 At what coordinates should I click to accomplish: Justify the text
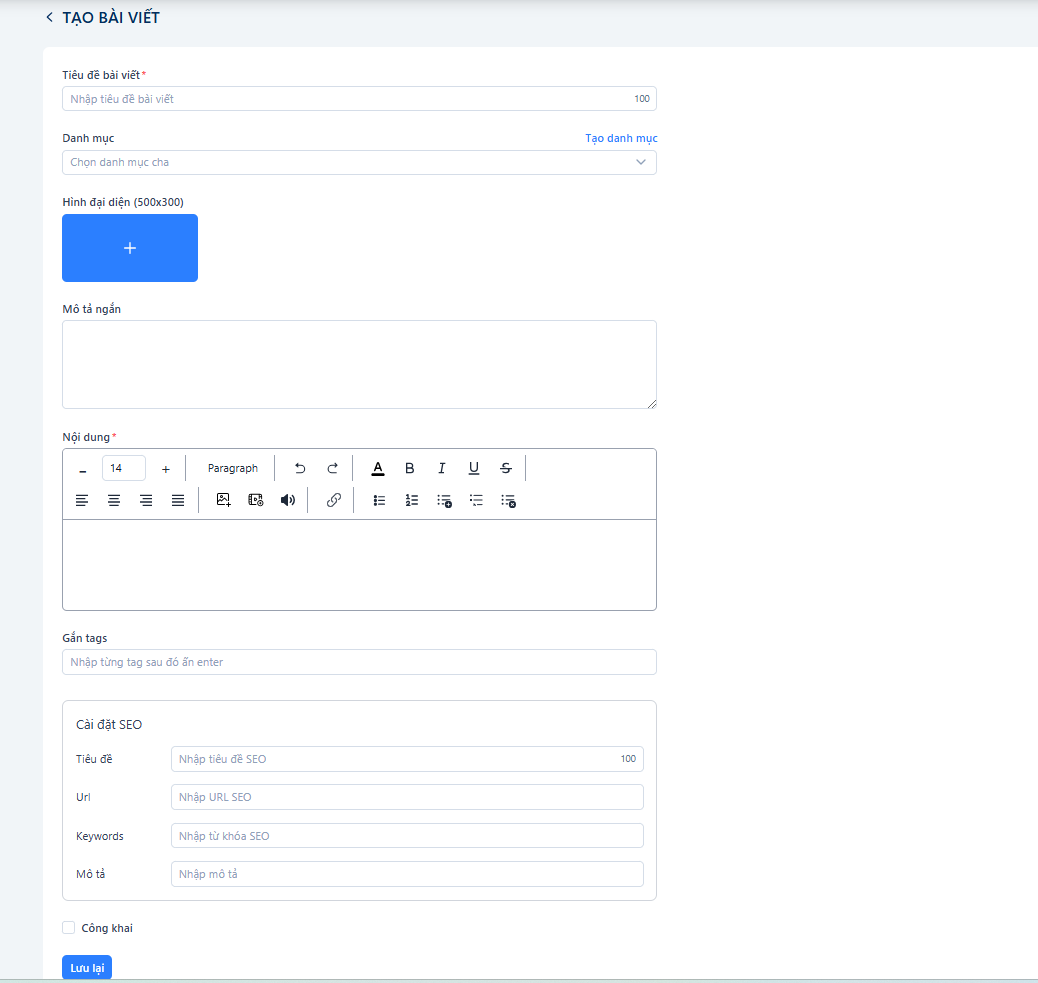click(178, 500)
